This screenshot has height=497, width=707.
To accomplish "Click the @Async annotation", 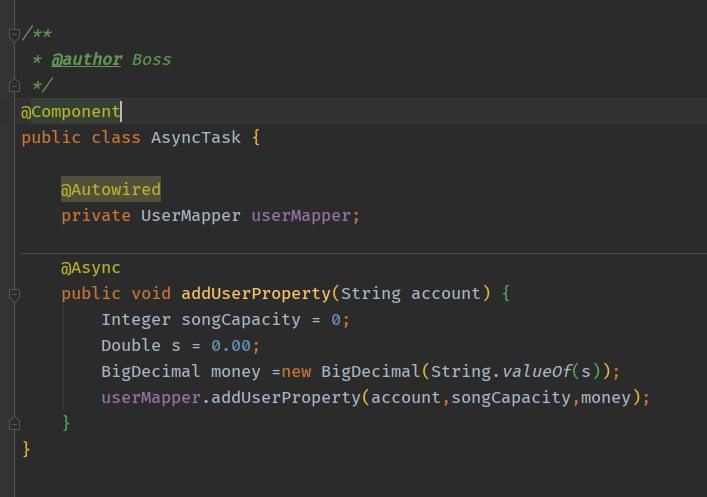I will click(x=91, y=268).
